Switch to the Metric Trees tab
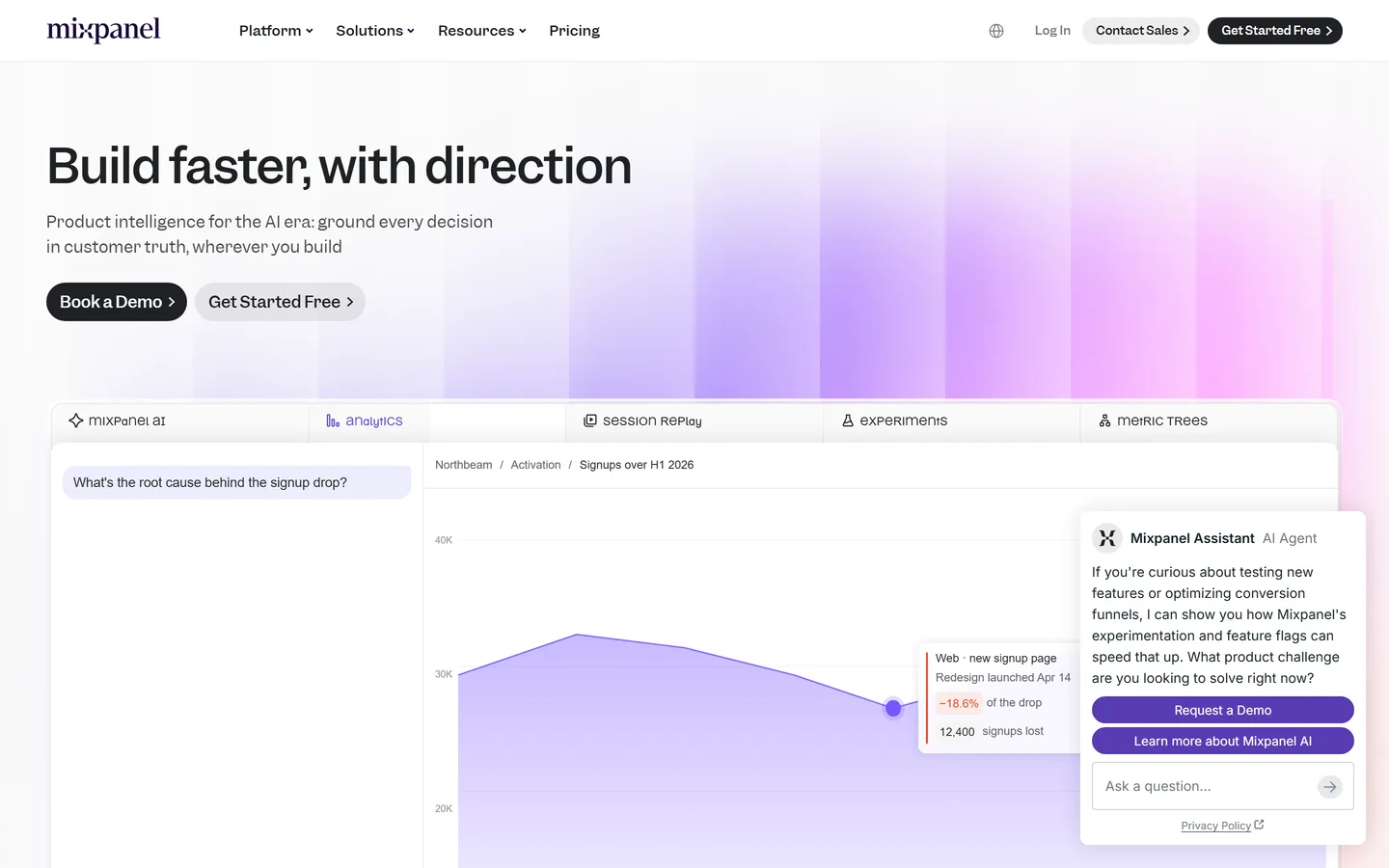The height and width of the screenshot is (868, 1389). click(x=1209, y=421)
